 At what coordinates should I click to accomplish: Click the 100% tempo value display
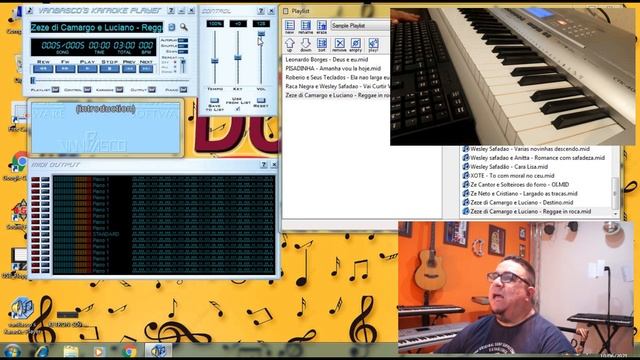click(x=215, y=24)
